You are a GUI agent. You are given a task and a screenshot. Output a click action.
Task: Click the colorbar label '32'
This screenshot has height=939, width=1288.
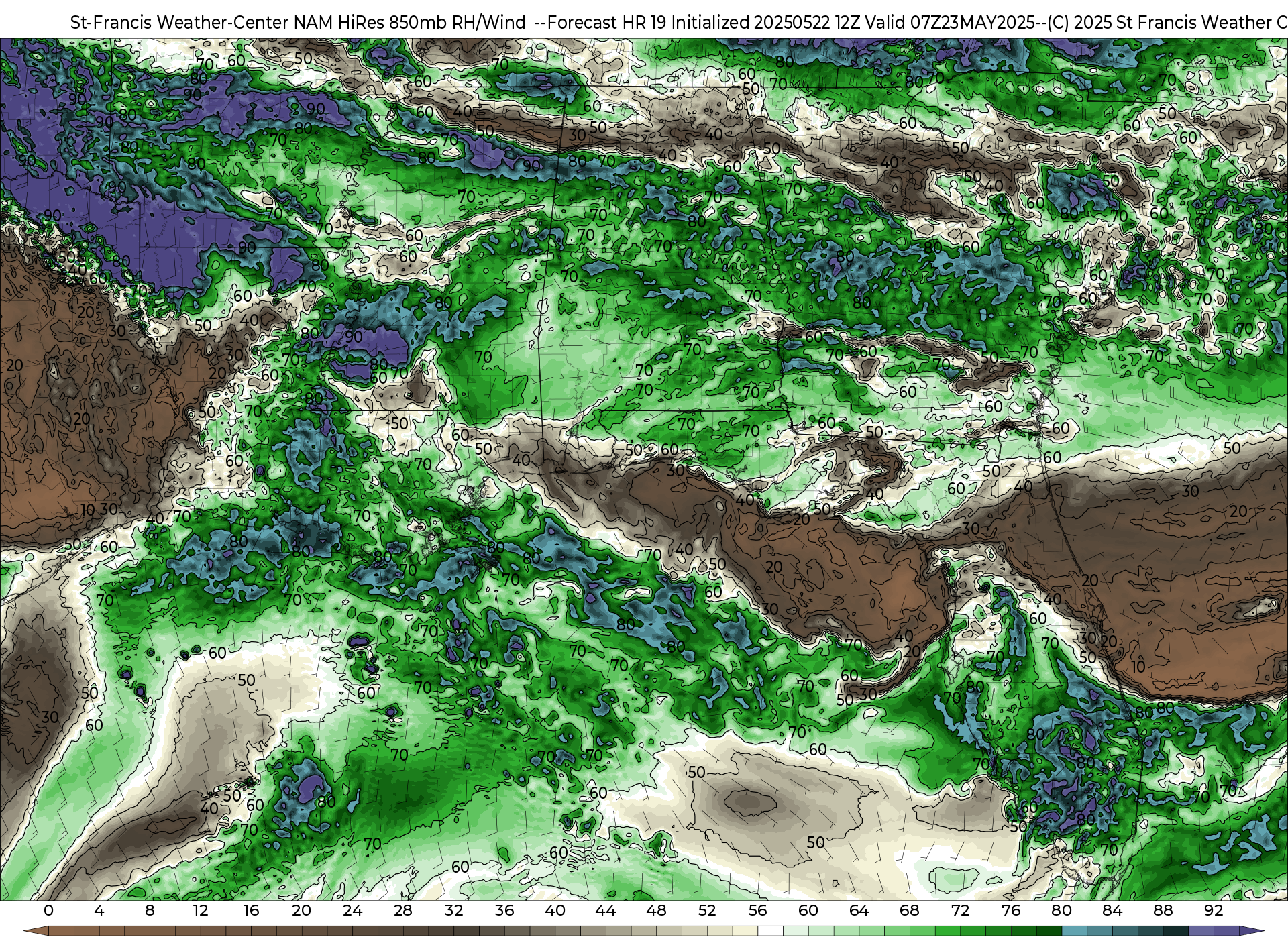[454, 910]
